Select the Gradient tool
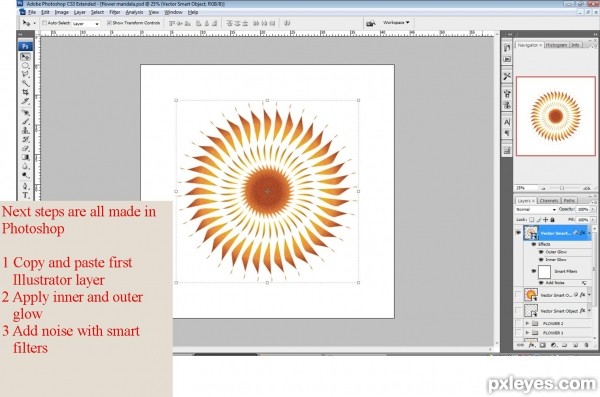This screenshot has width=600, height=397. click(25, 157)
